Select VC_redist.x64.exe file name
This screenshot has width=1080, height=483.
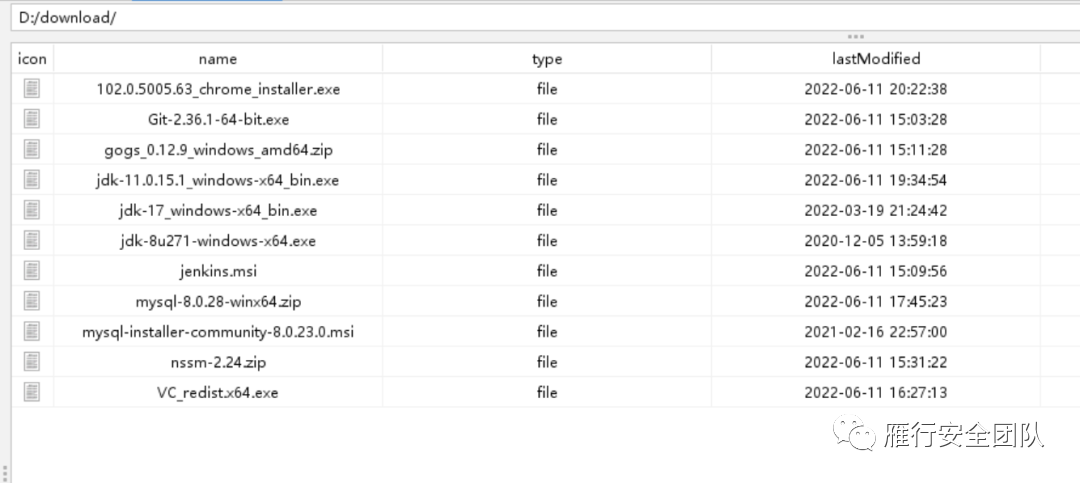pos(218,393)
